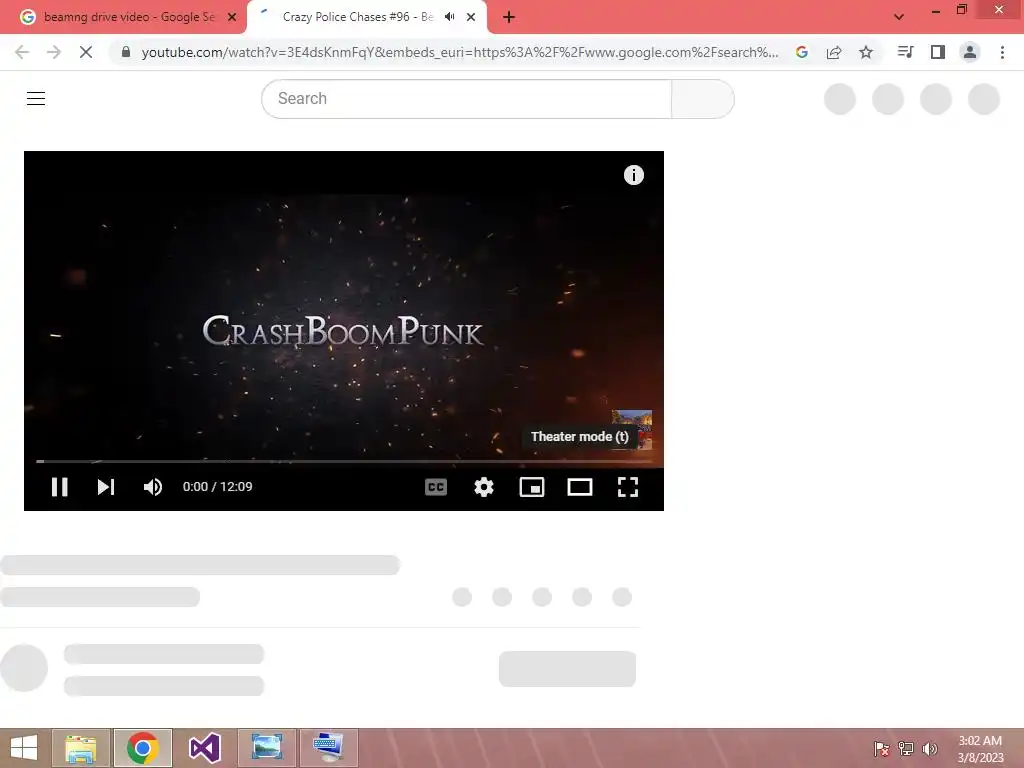Open File Explorer from the taskbar
1024x768 pixels.
[81, 748]
